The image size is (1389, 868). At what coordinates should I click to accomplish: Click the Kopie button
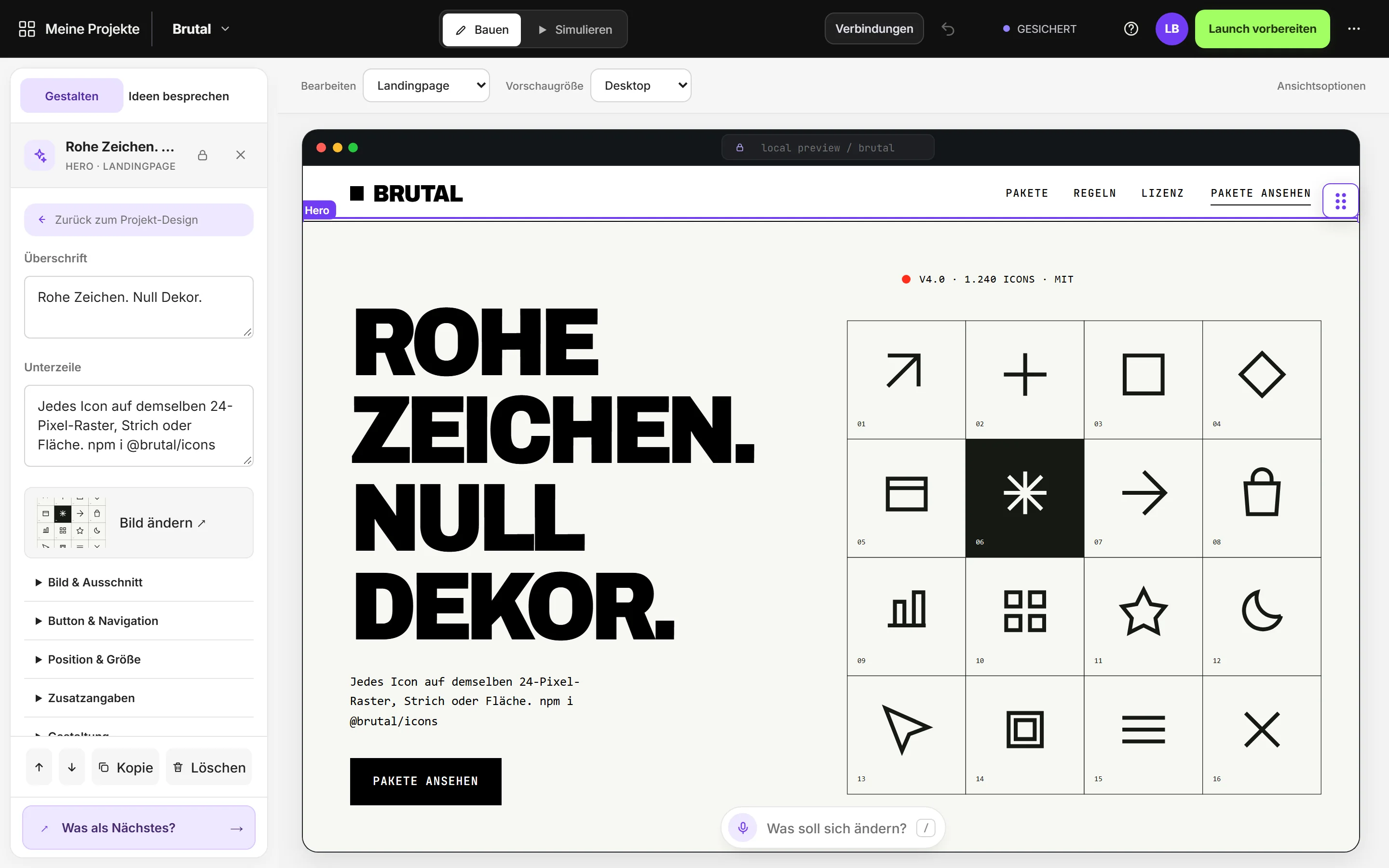click(126, 767)
